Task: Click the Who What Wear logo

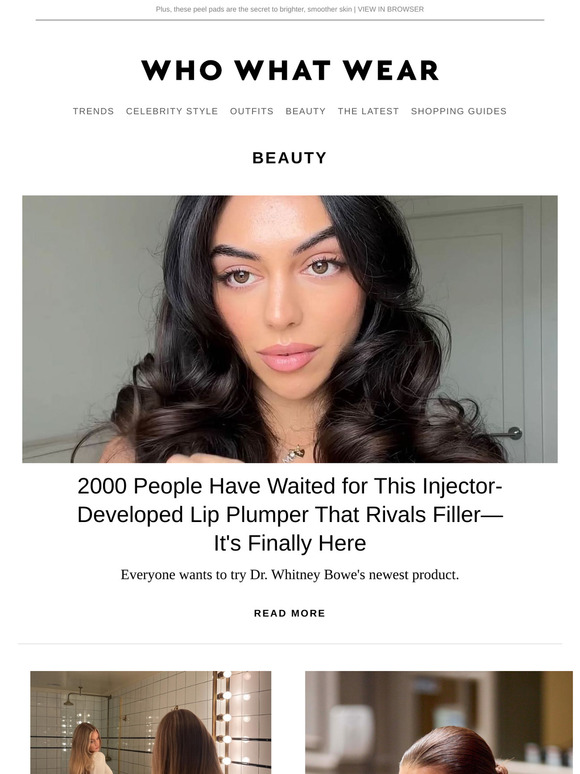Action: click(x=290, y=70)
